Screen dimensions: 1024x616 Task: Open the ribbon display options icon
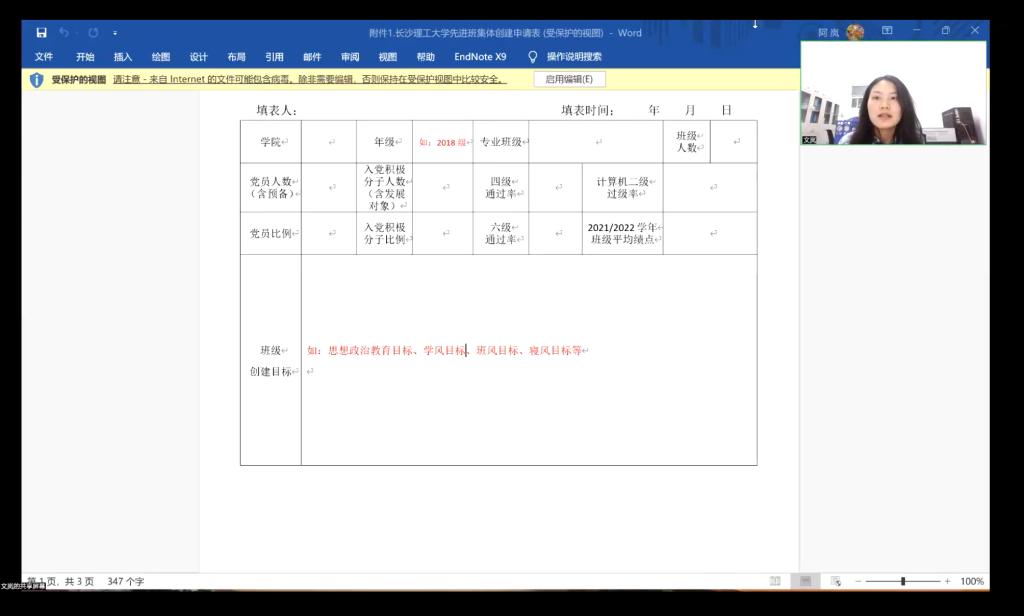(x=887, y=32)
